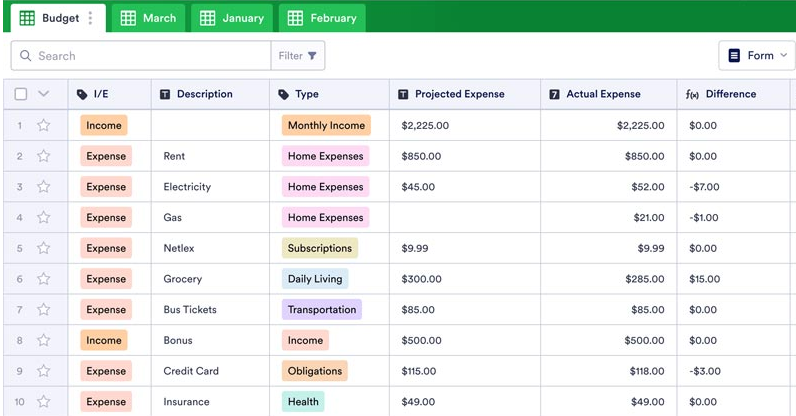The width and height of the screenshot is (796, 416).
Task: Star the Grocery row
Action: [43, 280]
